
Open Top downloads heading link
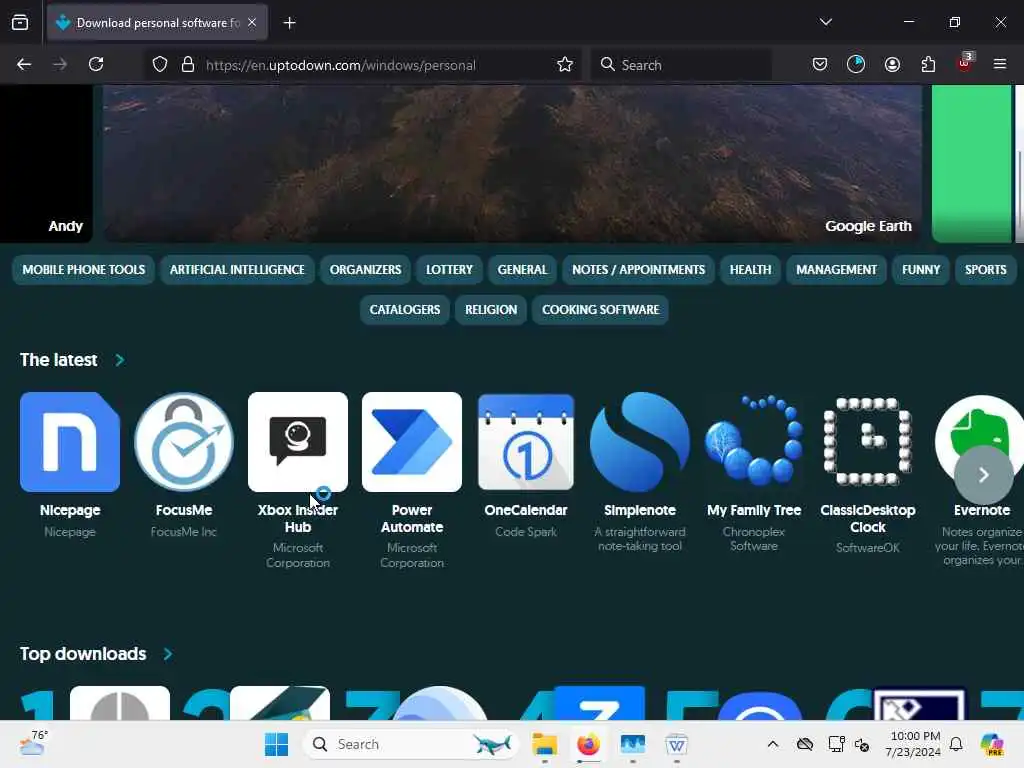83,654
